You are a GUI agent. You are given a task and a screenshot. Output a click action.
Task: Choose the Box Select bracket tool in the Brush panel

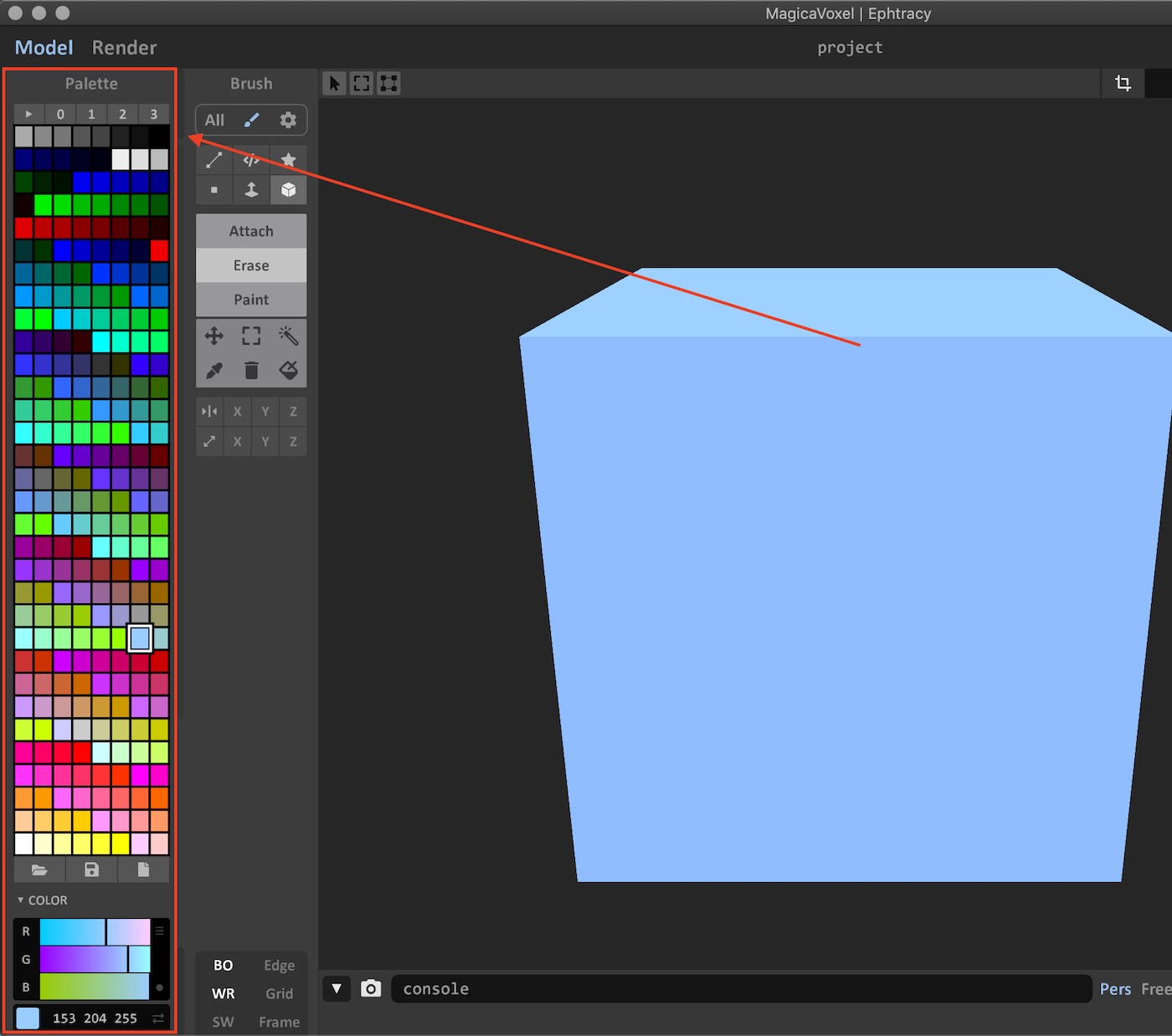click(251, 336)
